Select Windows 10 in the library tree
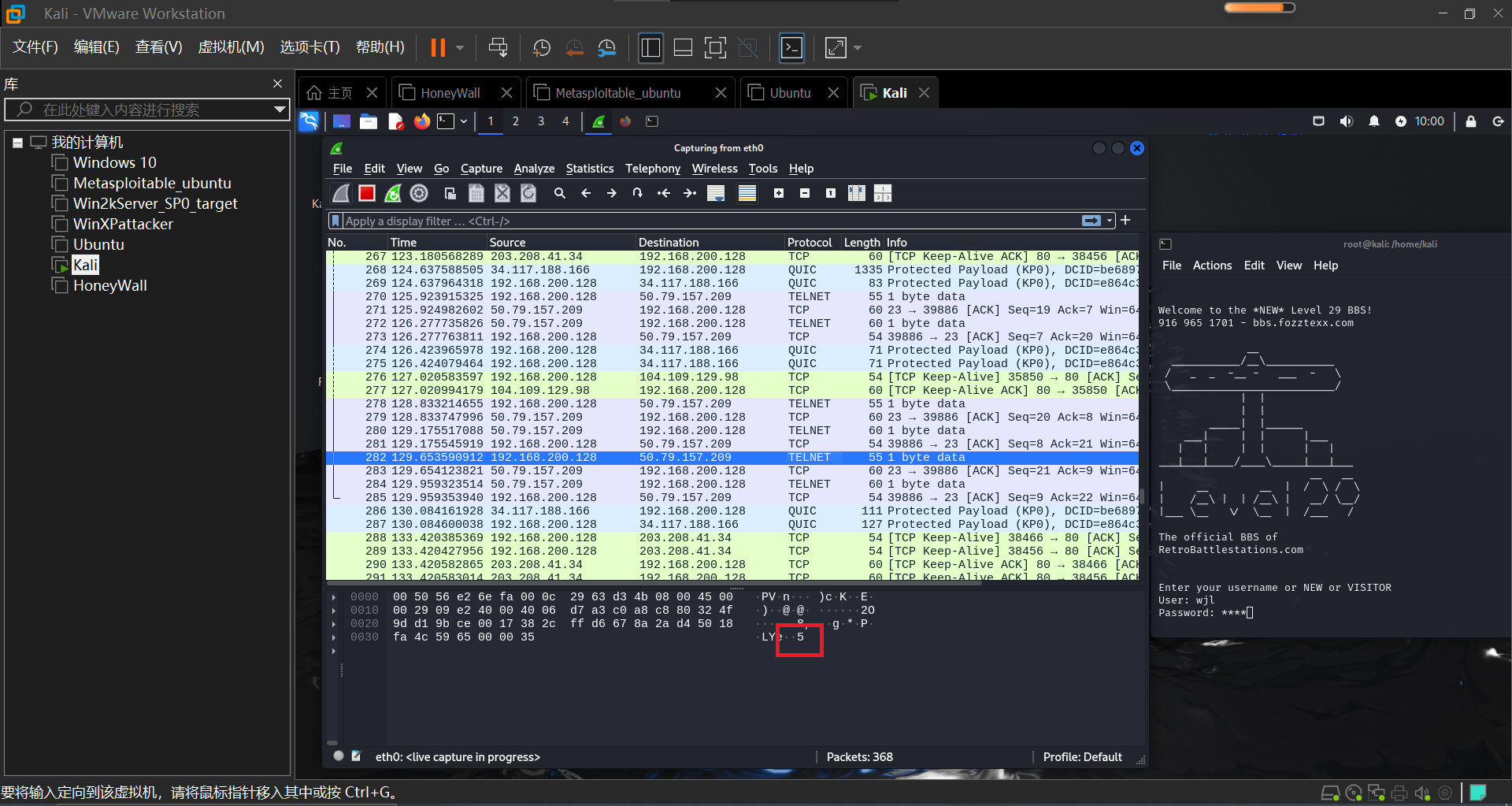This screenshot has height=806, width=1512. click(x=115, y=162)
